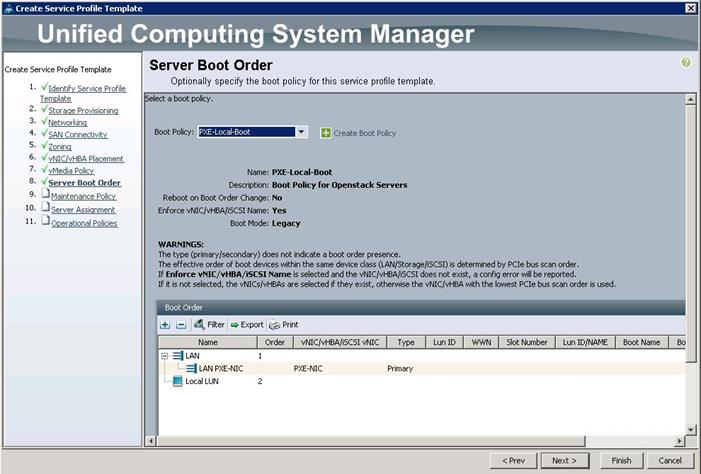This screenshot has width=701, height=474.
Task: Click the Boot Name column header
Action: (x=641, y=342)
